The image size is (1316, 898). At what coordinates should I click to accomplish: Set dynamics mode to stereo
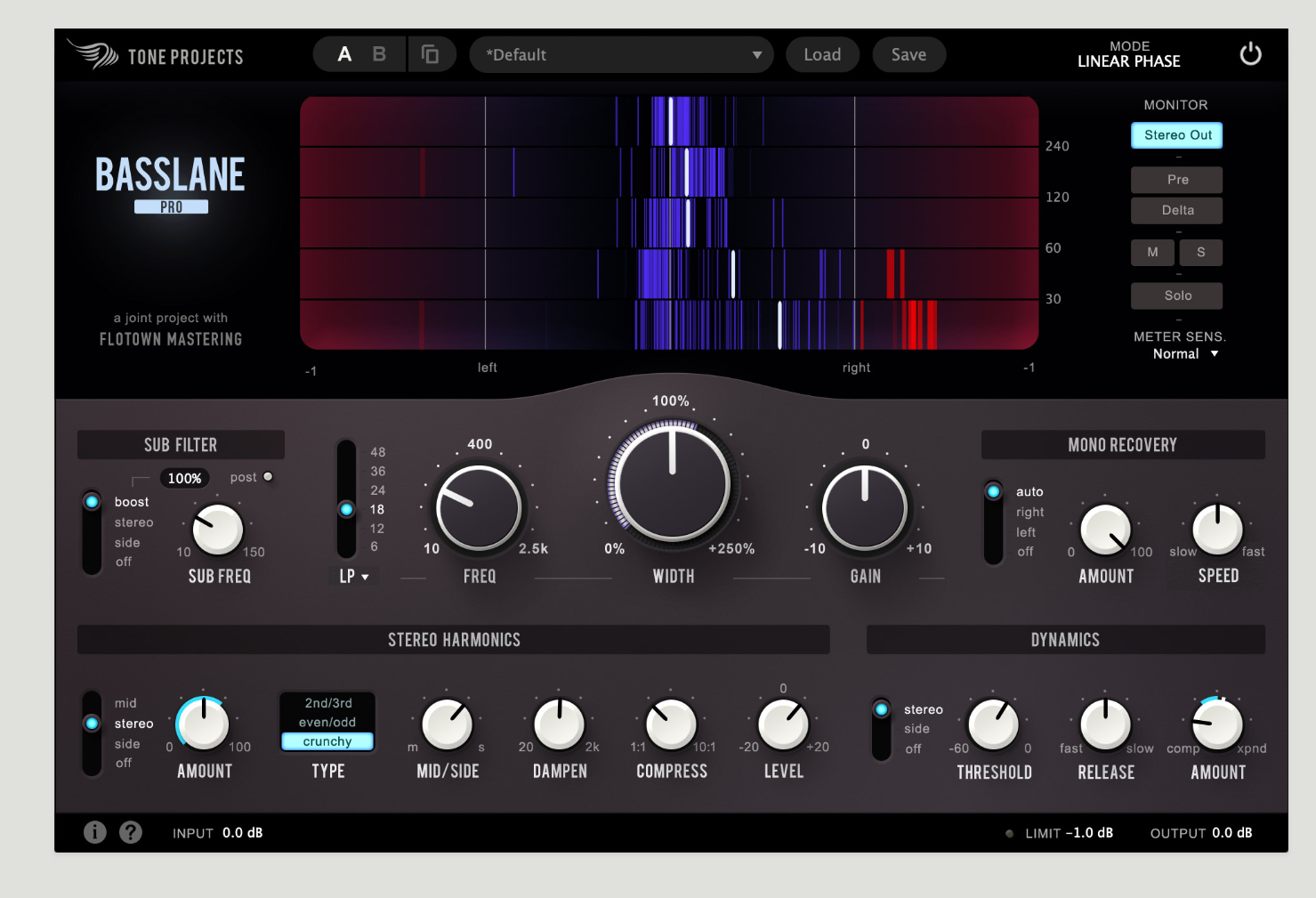(924, 709)
